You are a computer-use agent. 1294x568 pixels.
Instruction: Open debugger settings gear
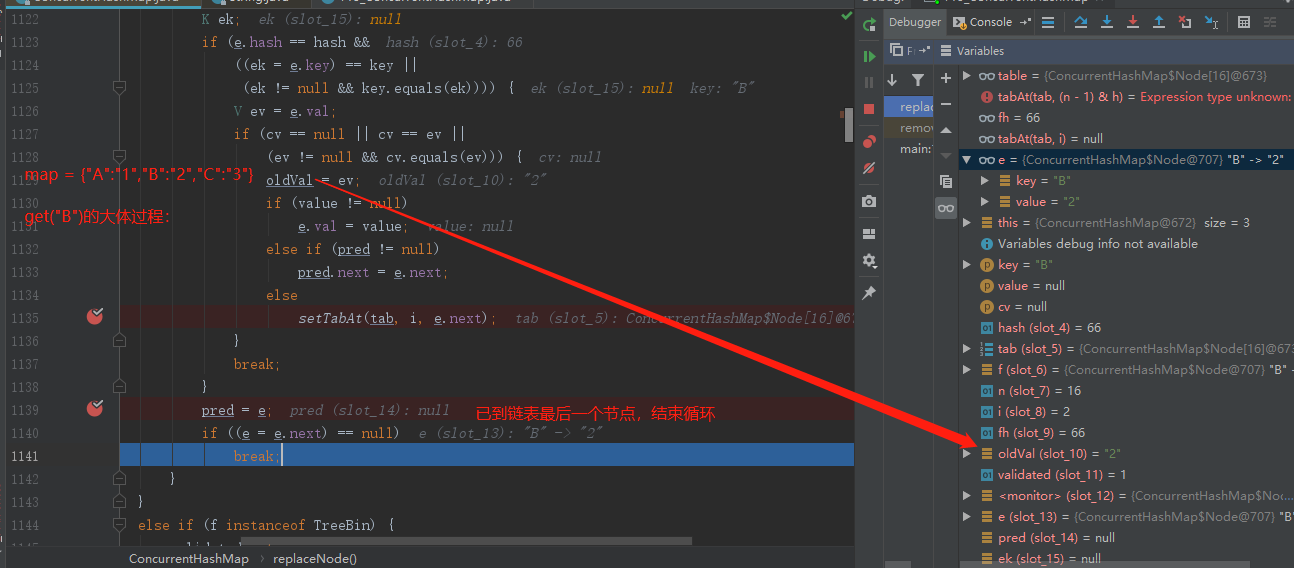[x=869, y=260]
